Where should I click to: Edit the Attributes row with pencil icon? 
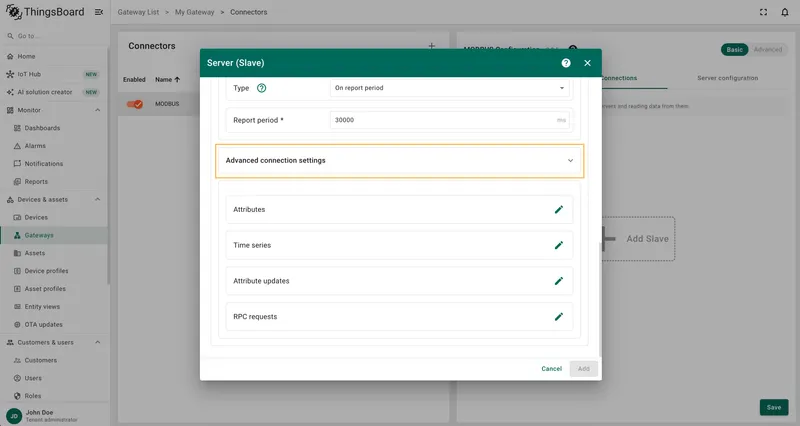tap(559, 210)
